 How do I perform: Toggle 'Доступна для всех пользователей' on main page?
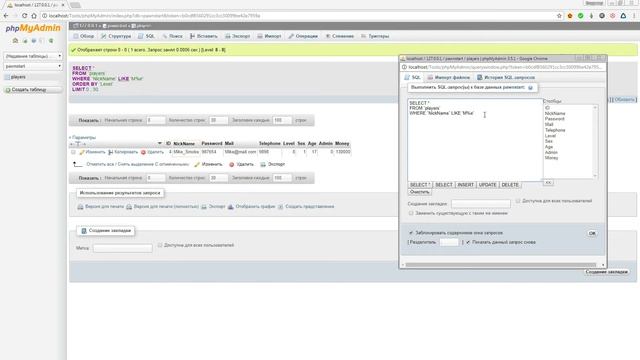pos(160,245)
